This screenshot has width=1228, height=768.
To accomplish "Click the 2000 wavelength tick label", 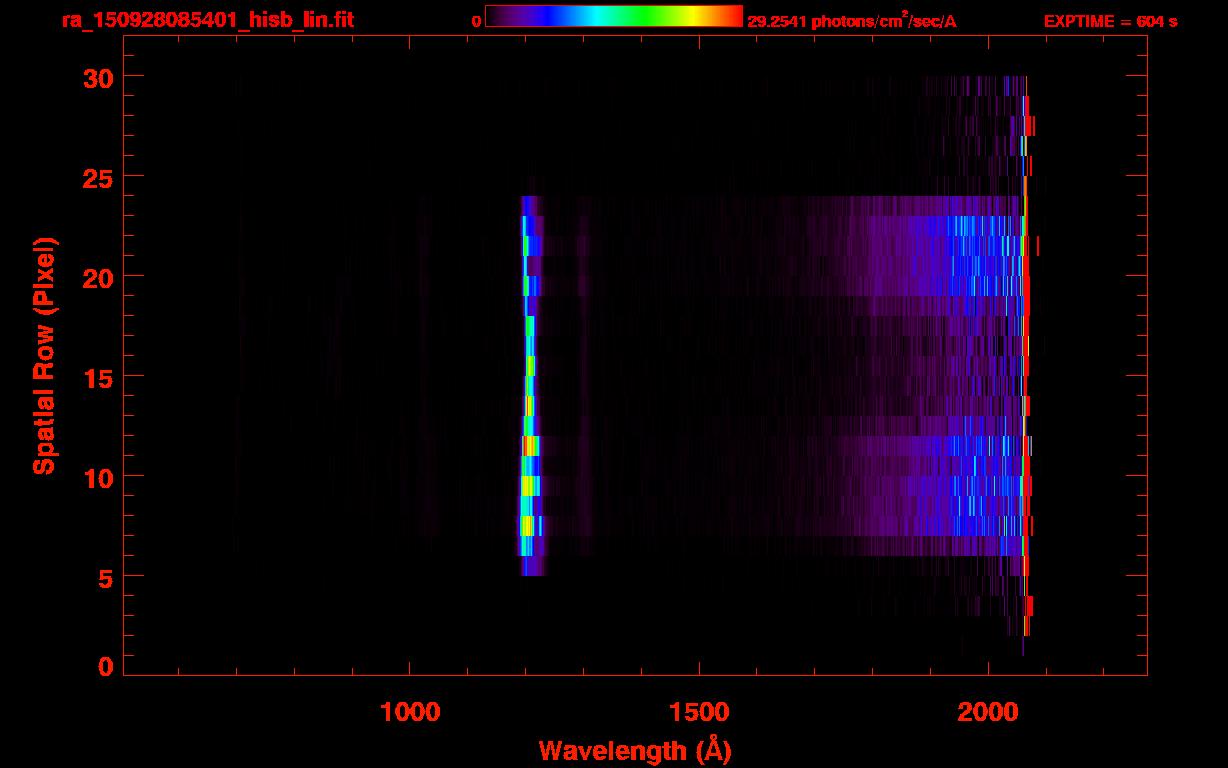I will coord(988,712).
